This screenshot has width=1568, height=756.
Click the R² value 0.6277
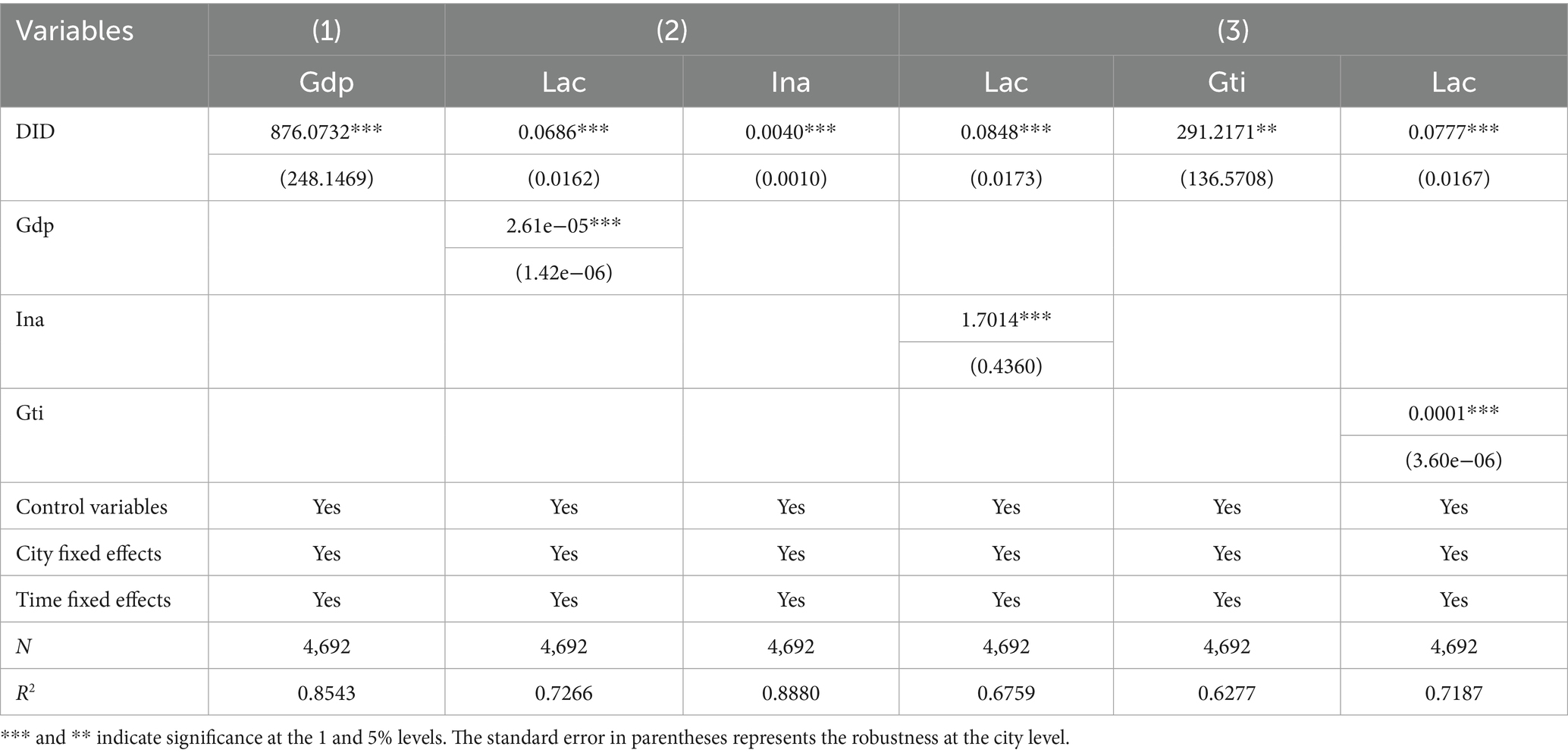coord(1226,693)
